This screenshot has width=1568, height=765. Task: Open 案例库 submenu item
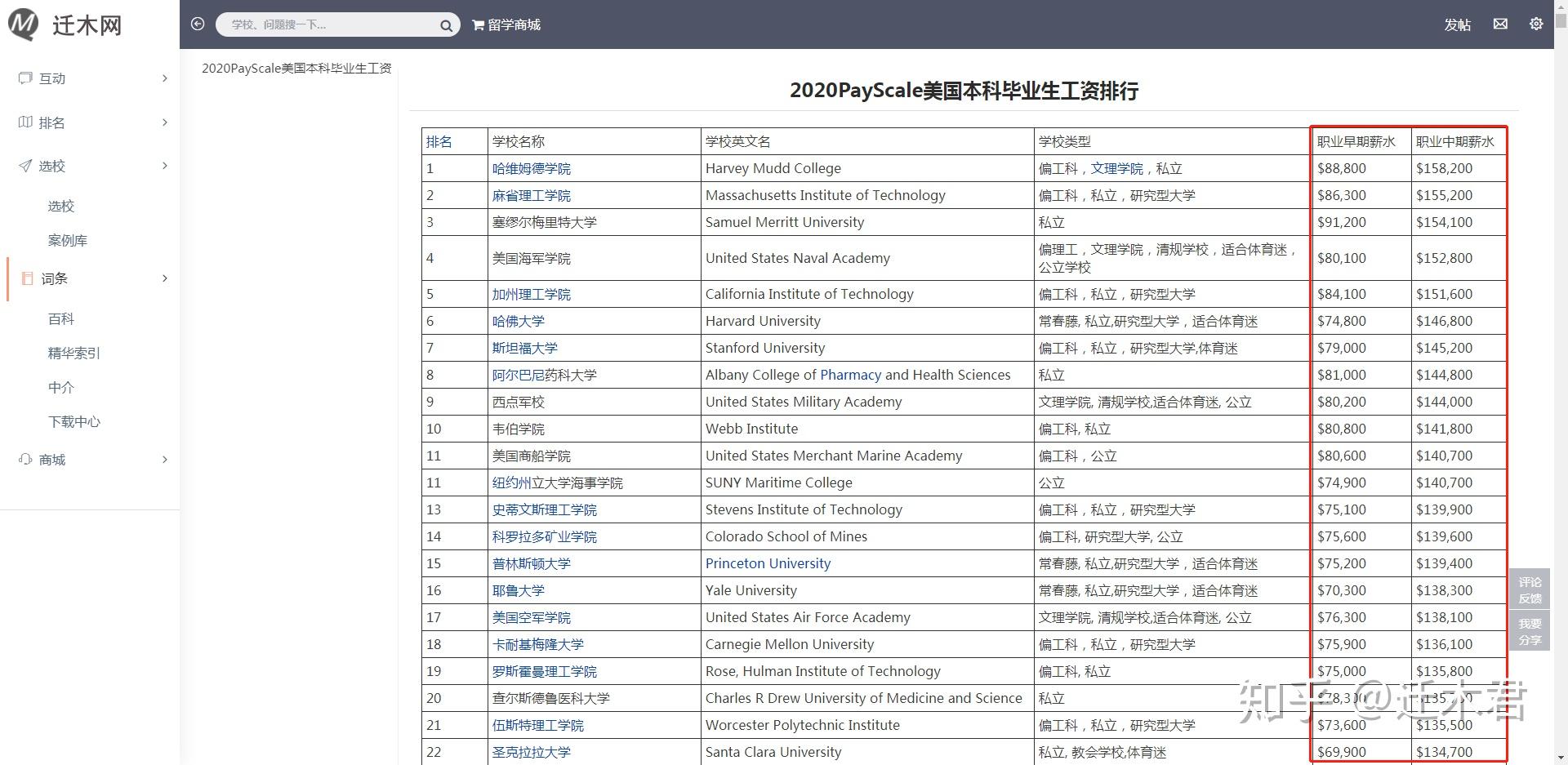click(x=68, y=241)
